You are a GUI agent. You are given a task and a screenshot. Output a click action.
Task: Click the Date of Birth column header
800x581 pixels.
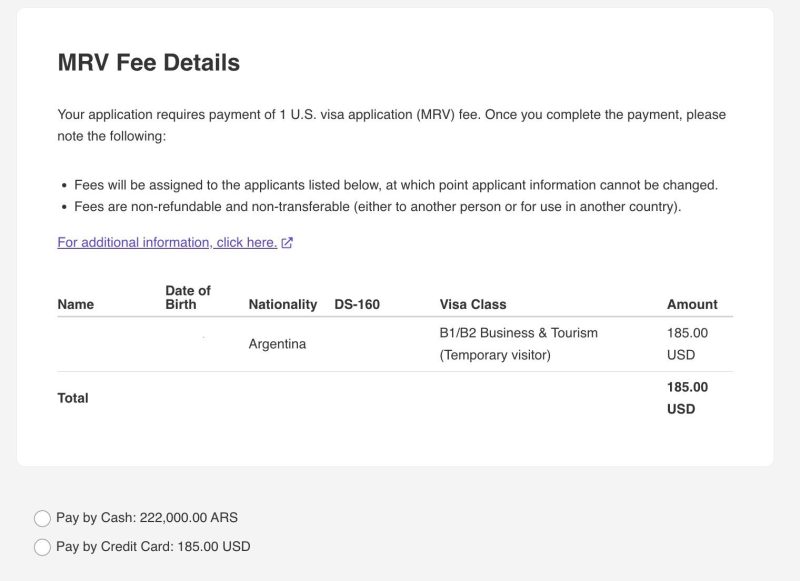188,297
